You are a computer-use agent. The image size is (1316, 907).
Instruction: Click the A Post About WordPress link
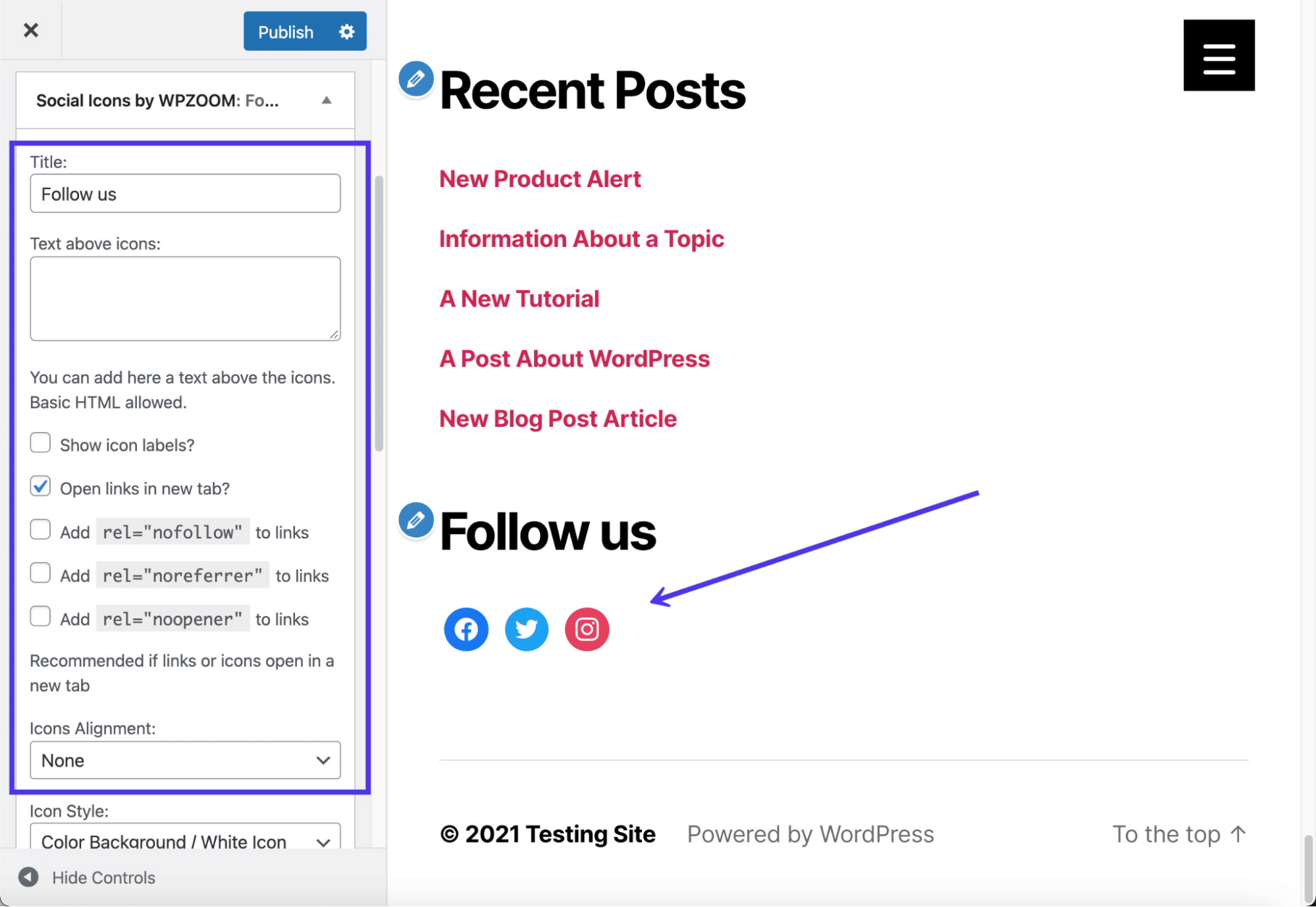tap(574, 358)
